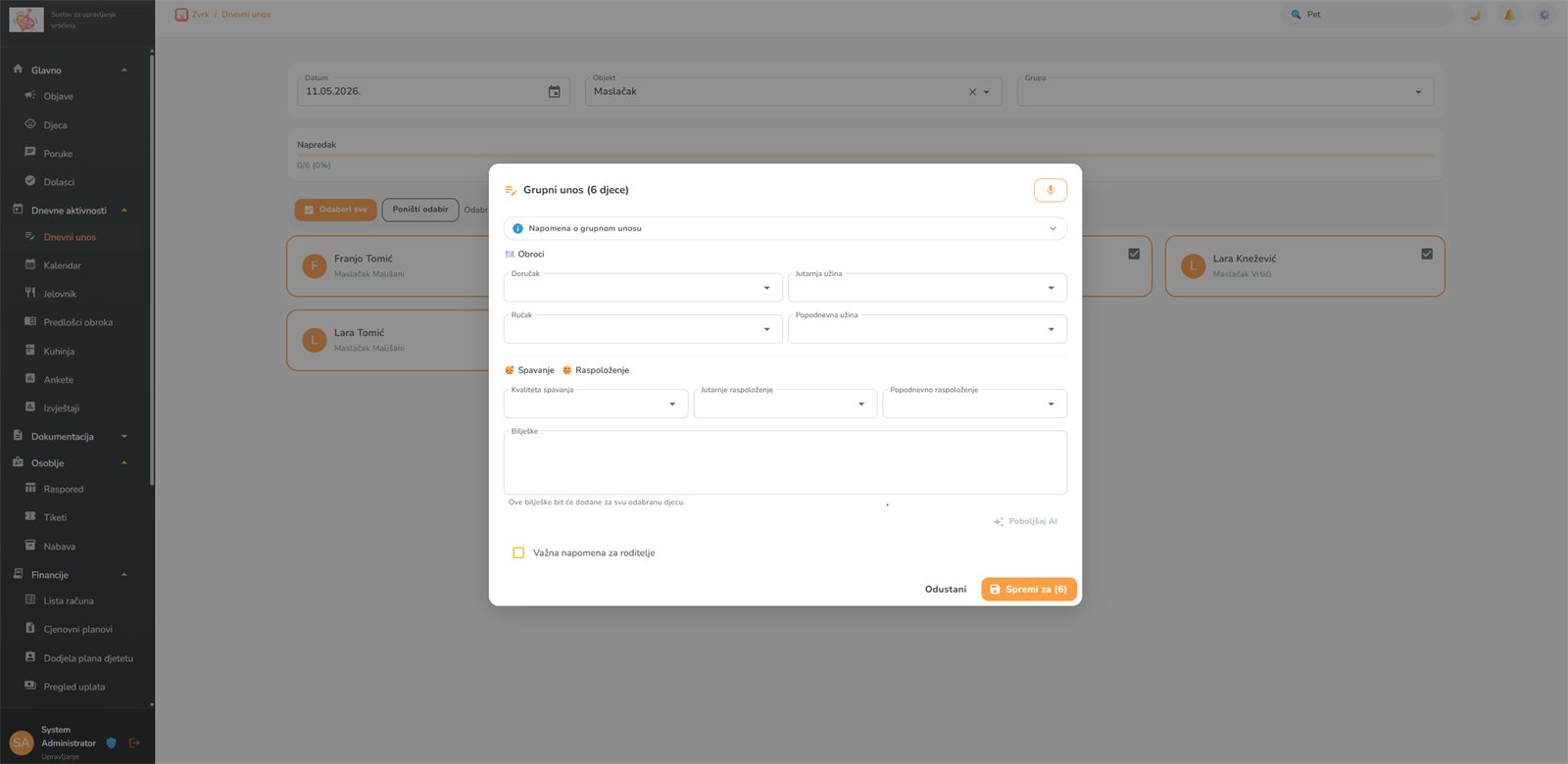Open Kvaliteta spavanja dropdown
This screenshot has width=1568, height=764.
click(596, 404)
